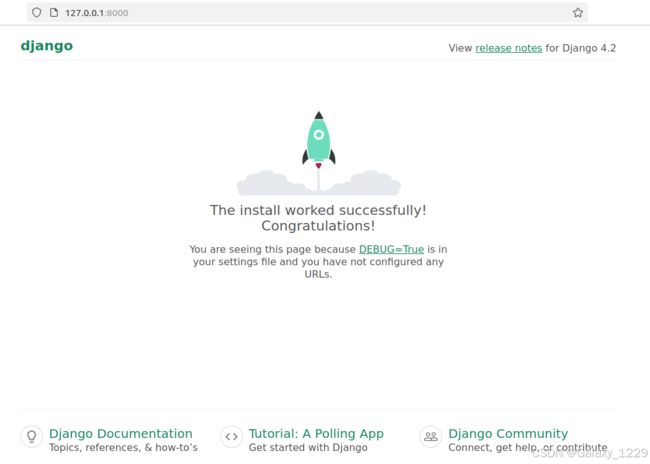
Task: Open Django Community link
Action: [508, 433]
